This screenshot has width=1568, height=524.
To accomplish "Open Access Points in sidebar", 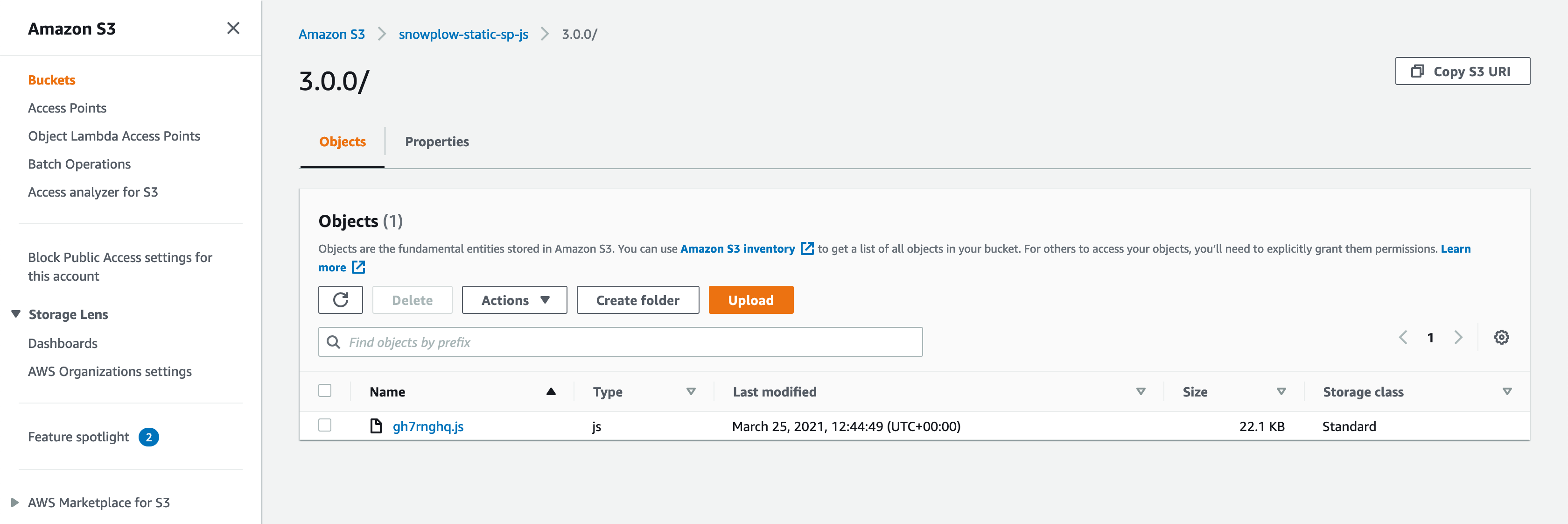I will 67,108.
